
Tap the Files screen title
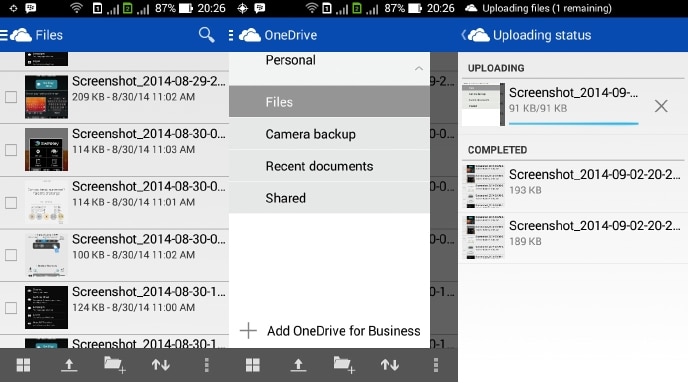49,35
